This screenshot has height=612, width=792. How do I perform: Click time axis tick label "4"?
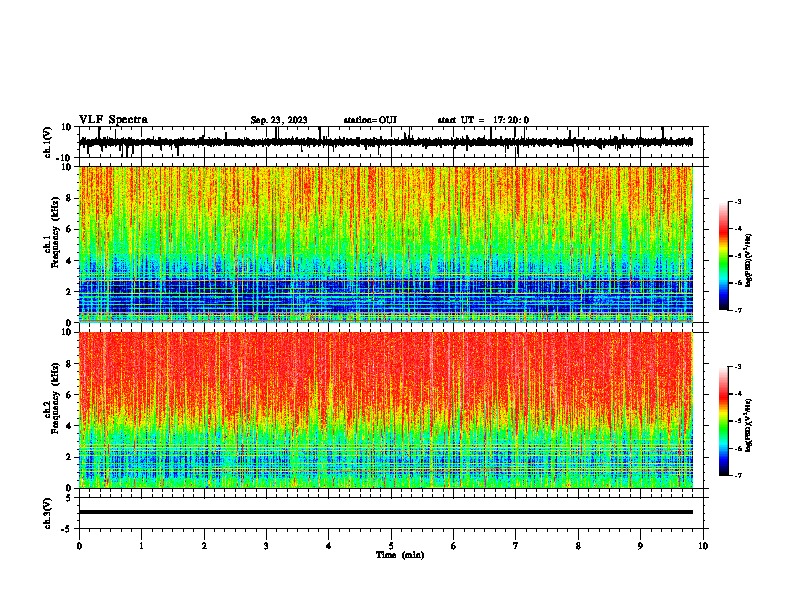tap(329, 546)
